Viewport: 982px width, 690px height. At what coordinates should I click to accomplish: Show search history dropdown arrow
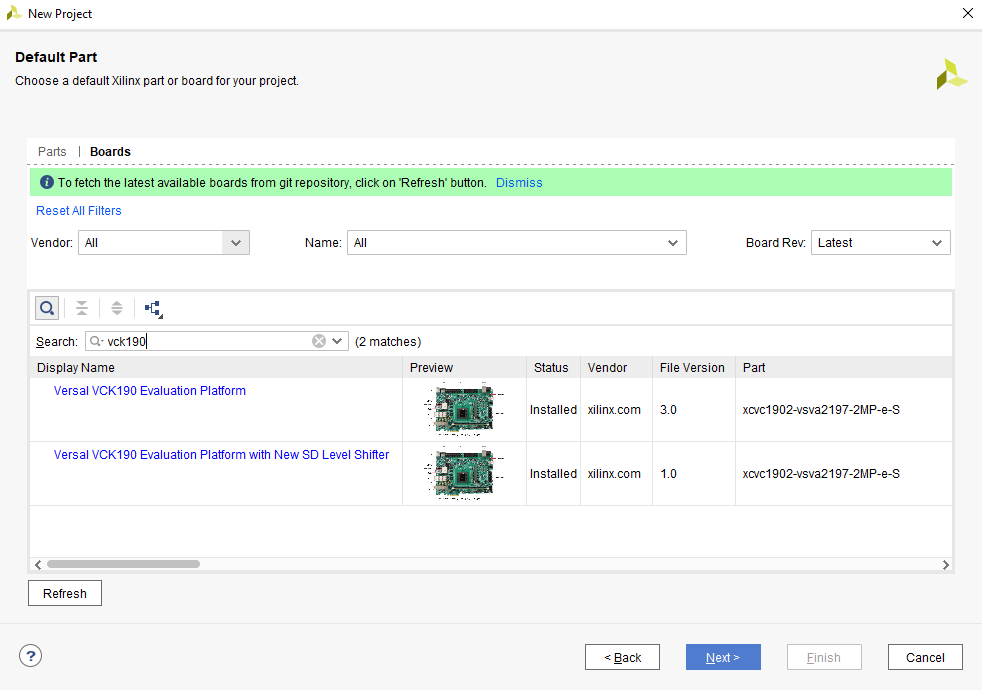click(338, 341)
